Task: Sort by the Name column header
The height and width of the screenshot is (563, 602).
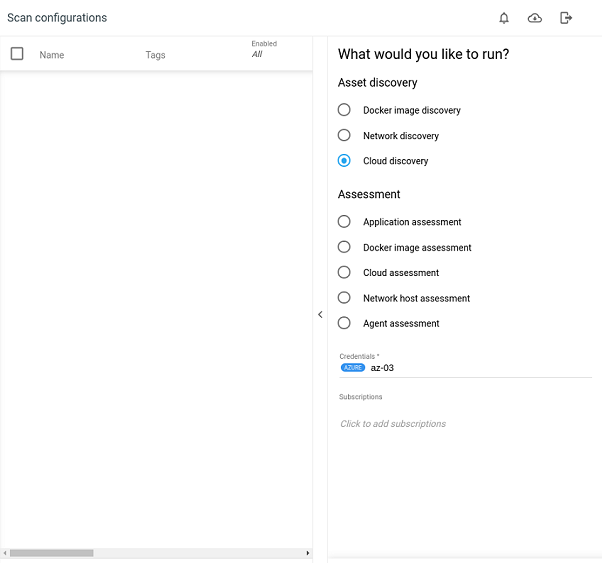Action: pyautogui.click(x=52, y=55)
